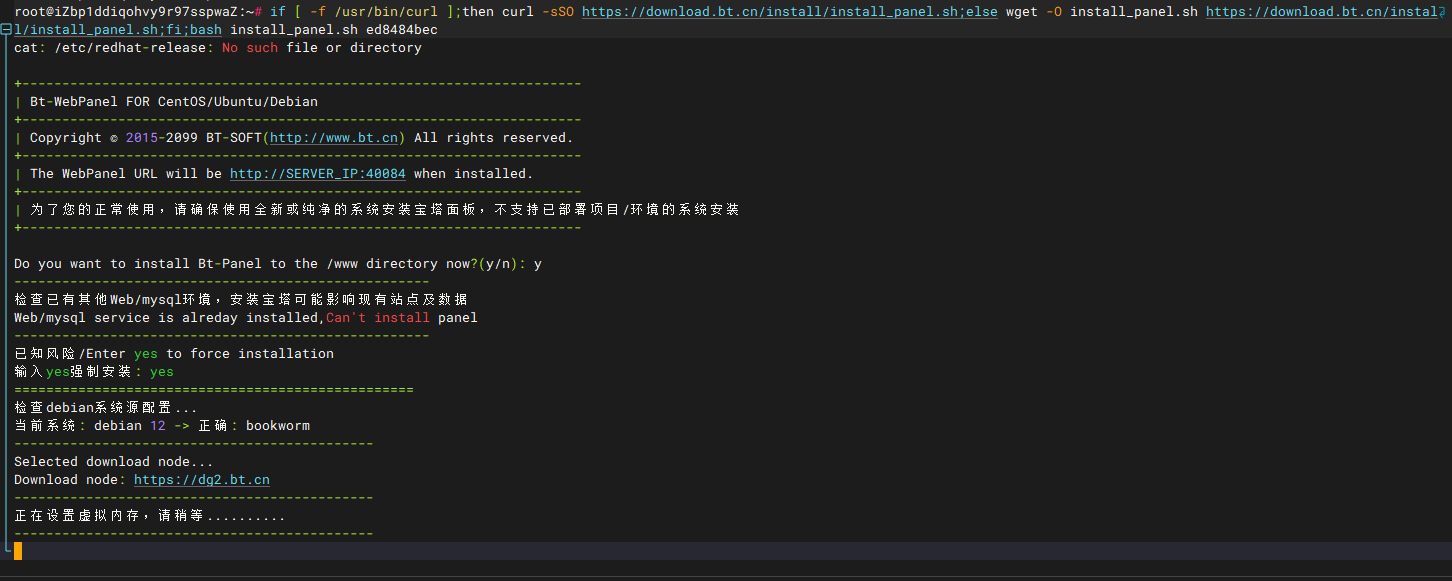Click the root@ shell prompt hostname
Viewport: 1452px width, 581px height.
click(130, 12)
